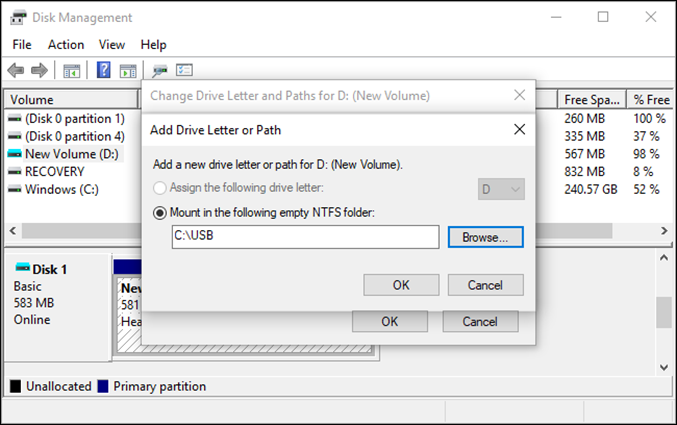The height and width of the screenshot is (425, 677).
Task: Click right arrow of the horizontal scrollbar
Action: pyautogui.click(x=664, y=231)
